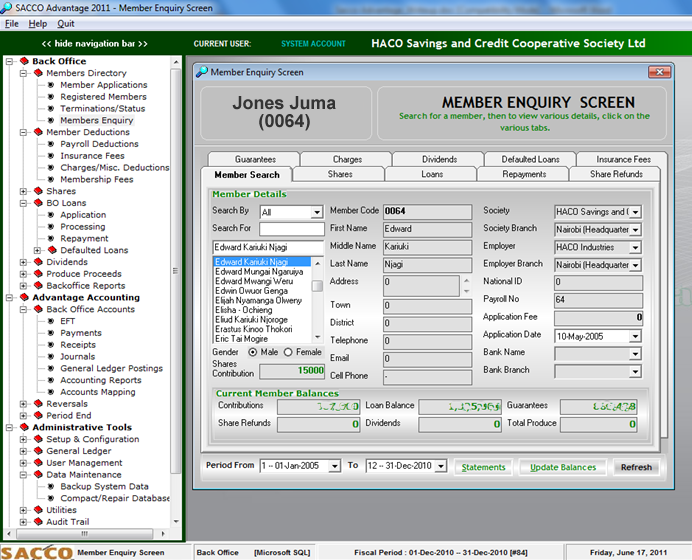This screenshot has width=692, height=560.
Task: Click the Advantage Accounting red icon
Action: (x=24, y=297)
